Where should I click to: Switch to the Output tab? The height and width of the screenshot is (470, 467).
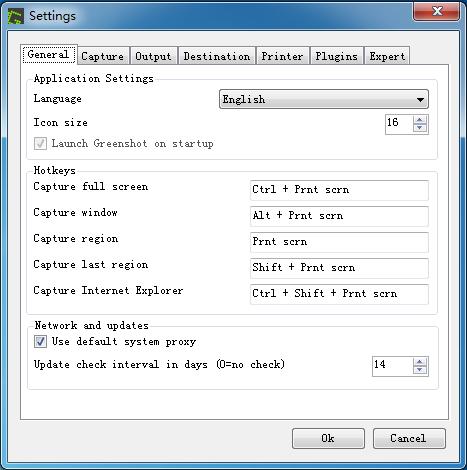(153, 56)
